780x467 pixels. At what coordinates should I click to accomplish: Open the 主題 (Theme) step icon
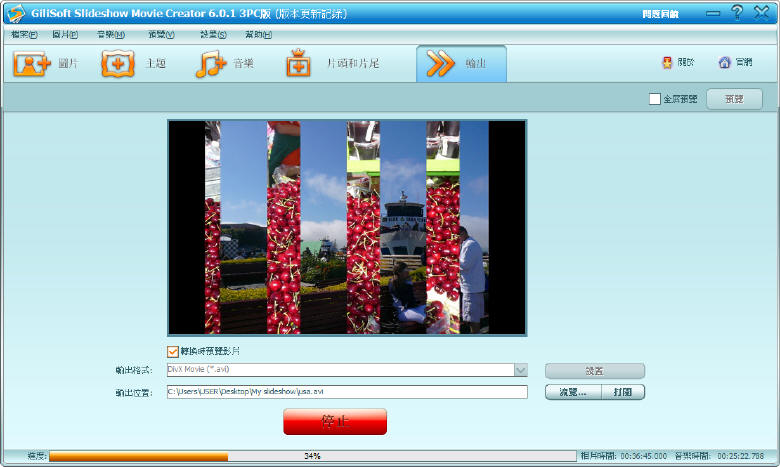(118, 64)
